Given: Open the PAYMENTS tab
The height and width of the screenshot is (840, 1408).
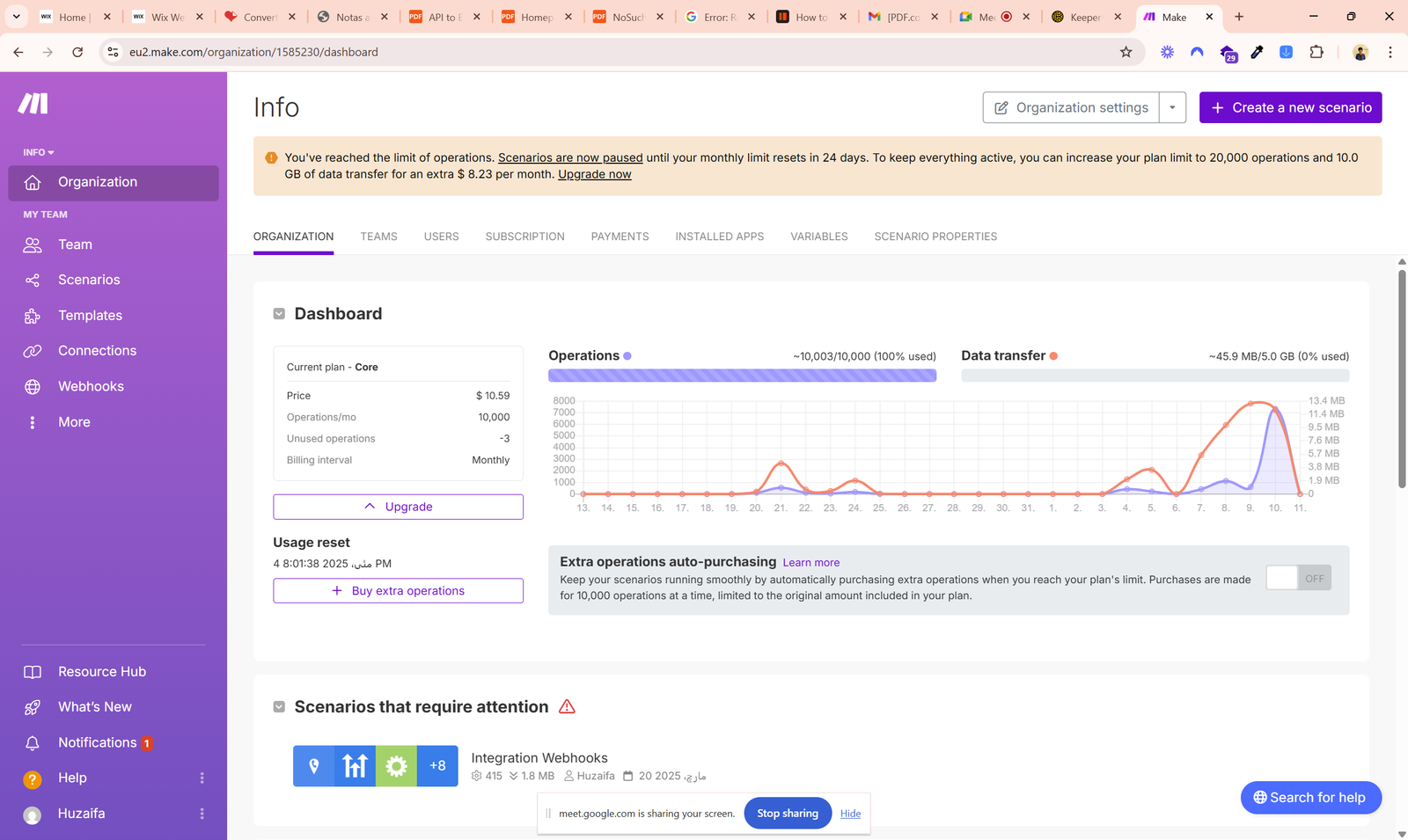Looking at the screenshot, I should (x=620, y=237).
